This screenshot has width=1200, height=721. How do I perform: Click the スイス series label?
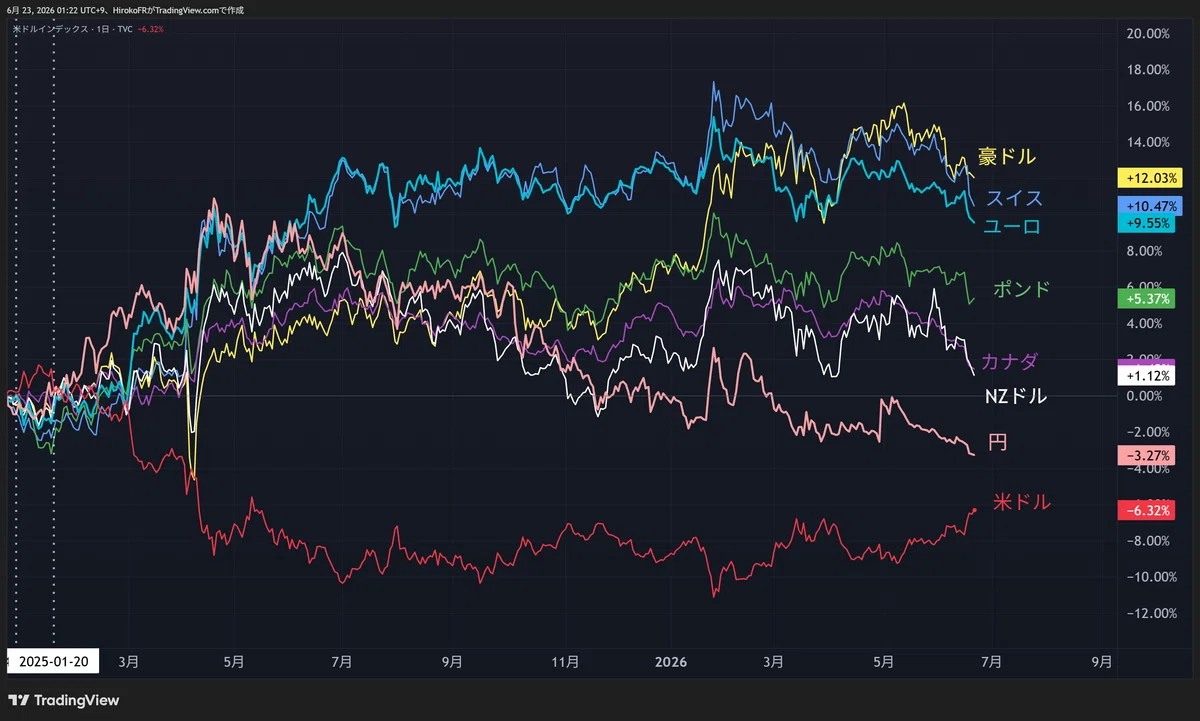[1015, 198]
